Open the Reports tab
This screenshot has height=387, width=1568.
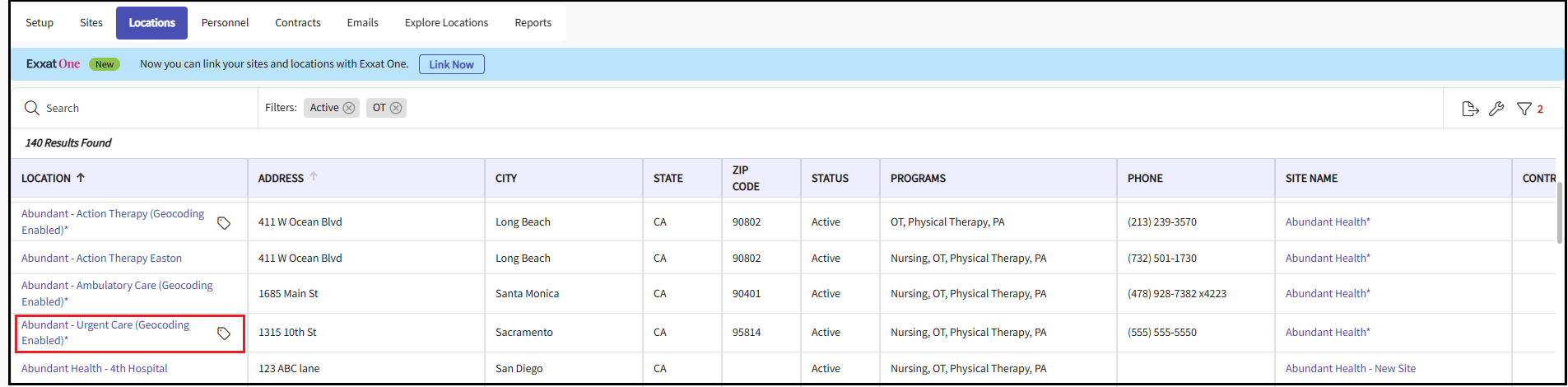click(533, 23)
